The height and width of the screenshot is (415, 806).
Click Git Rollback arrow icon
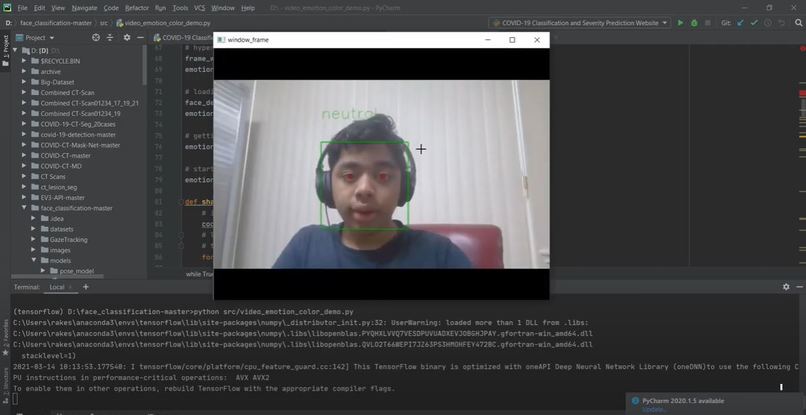pos(782,23)
